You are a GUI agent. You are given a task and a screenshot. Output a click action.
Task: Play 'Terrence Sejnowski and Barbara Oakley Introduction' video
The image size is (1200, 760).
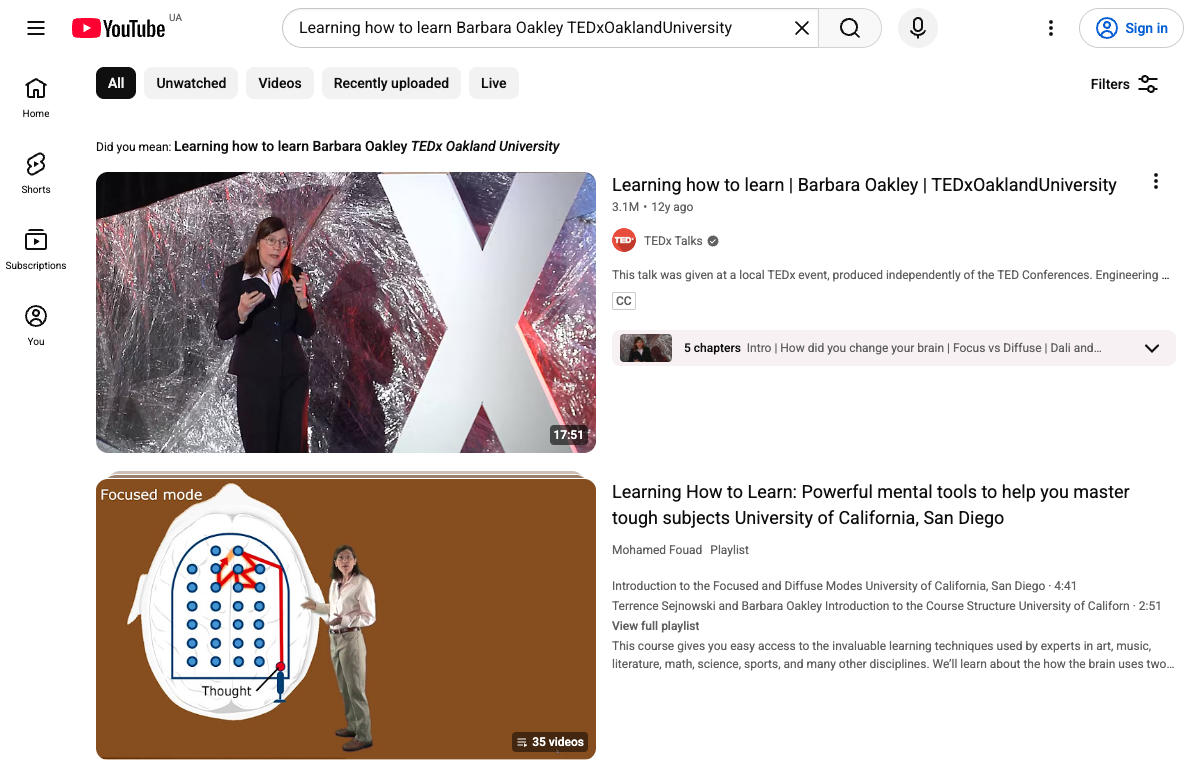click(886, 606)
